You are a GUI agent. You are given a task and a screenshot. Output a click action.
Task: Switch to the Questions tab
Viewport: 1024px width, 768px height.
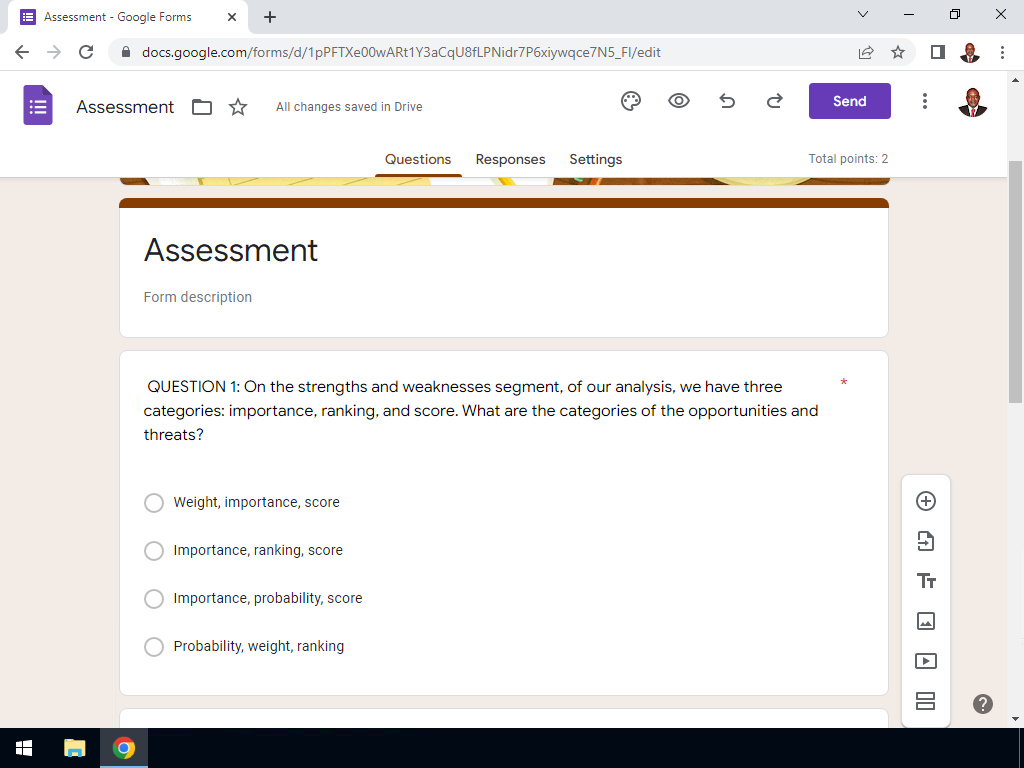[x=418, y=159]
